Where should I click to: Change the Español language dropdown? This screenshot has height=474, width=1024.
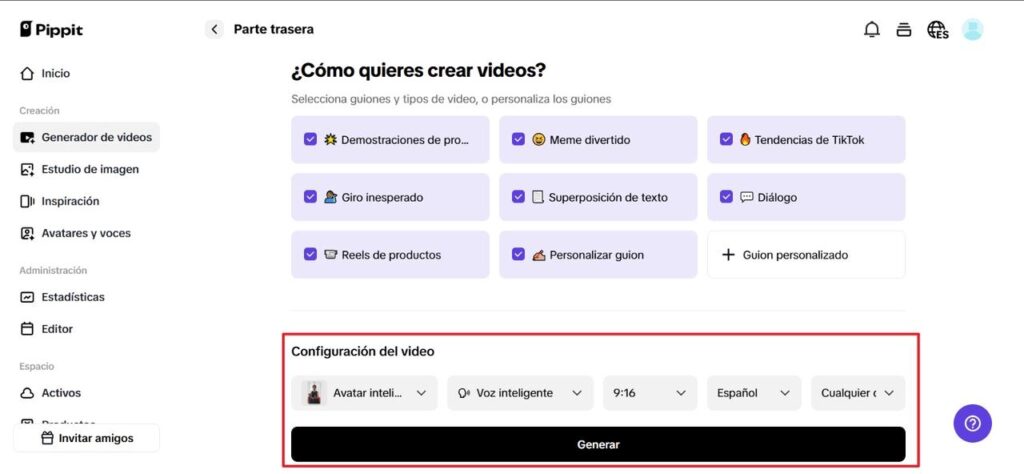click(754, 393)
